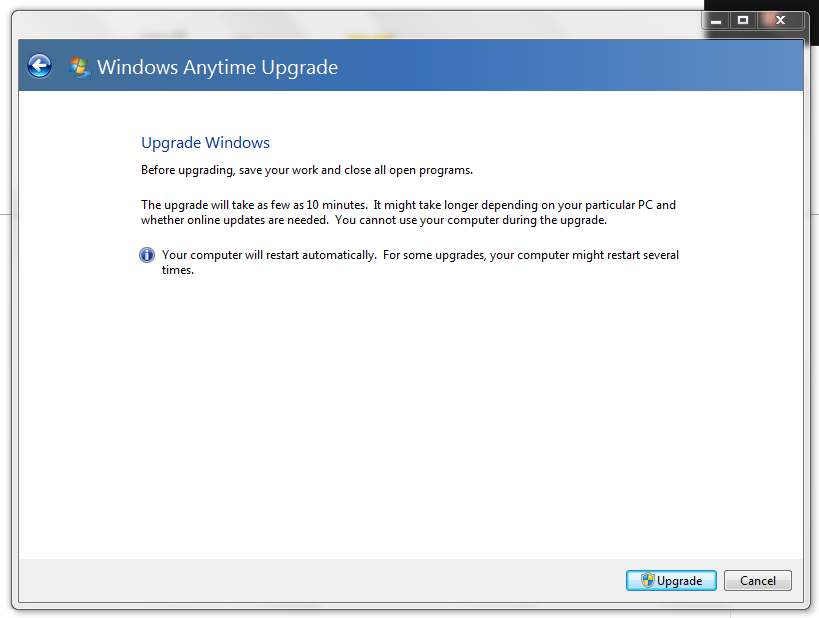
Task: Cancel the upgrade with the Cancel button
Action: [757, 580]
